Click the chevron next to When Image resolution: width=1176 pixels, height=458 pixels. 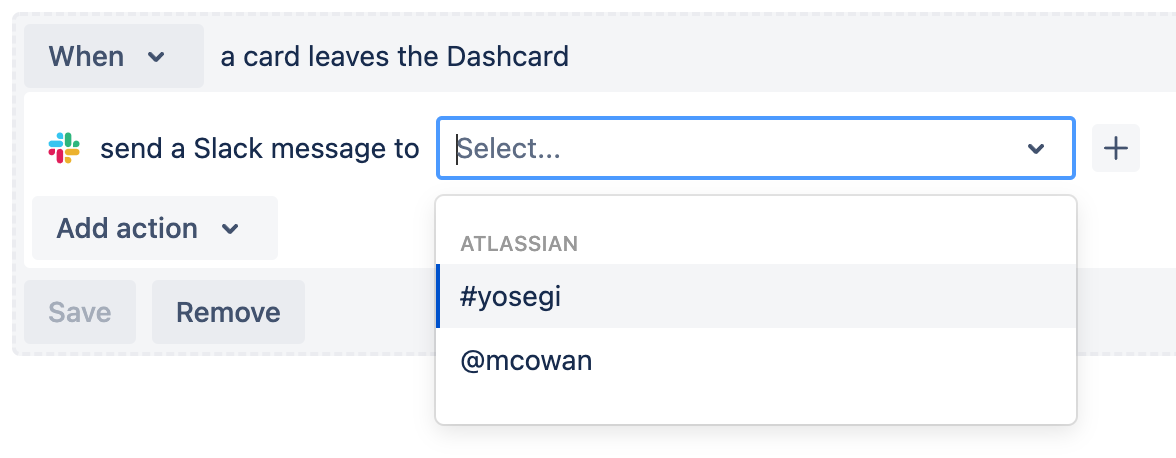156,57
